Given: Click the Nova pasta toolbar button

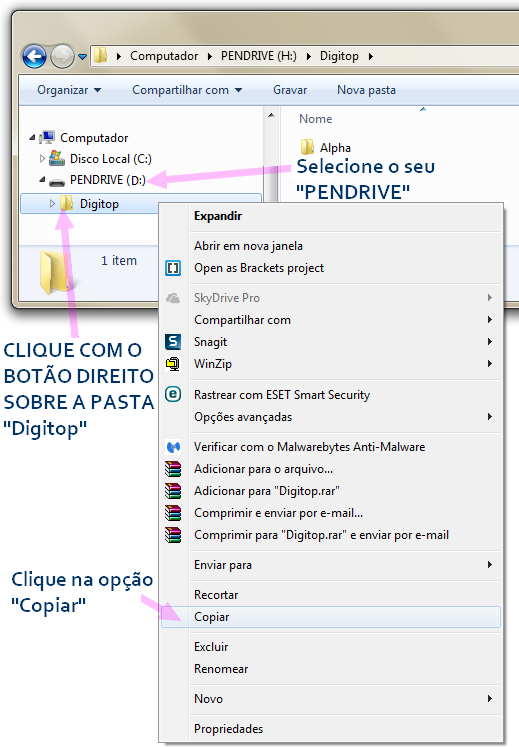Looking at the screenshot, I should tap(366, 90).
